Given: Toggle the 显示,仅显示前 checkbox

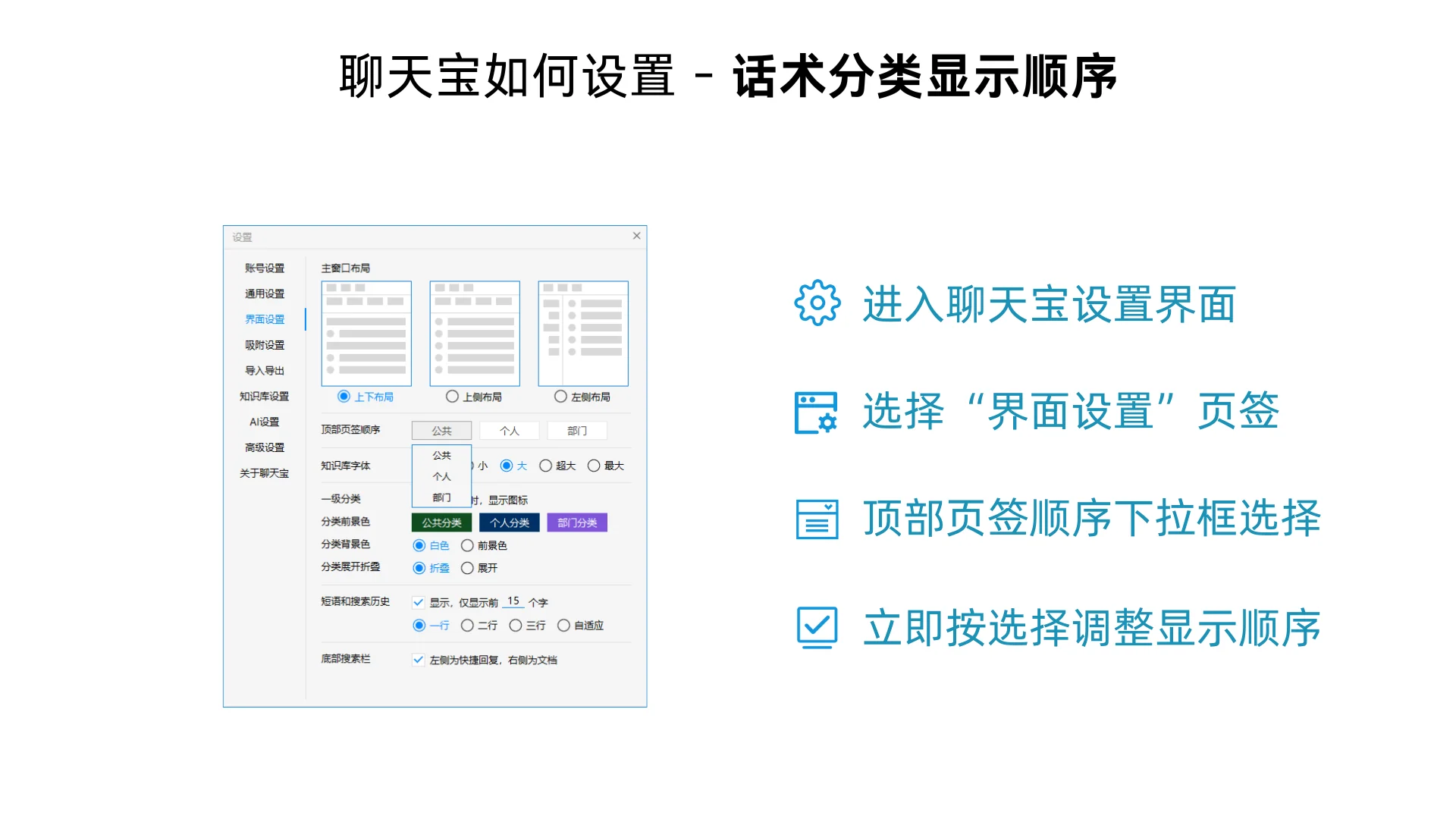Looking at the screenshot, I should pos(418,602).
